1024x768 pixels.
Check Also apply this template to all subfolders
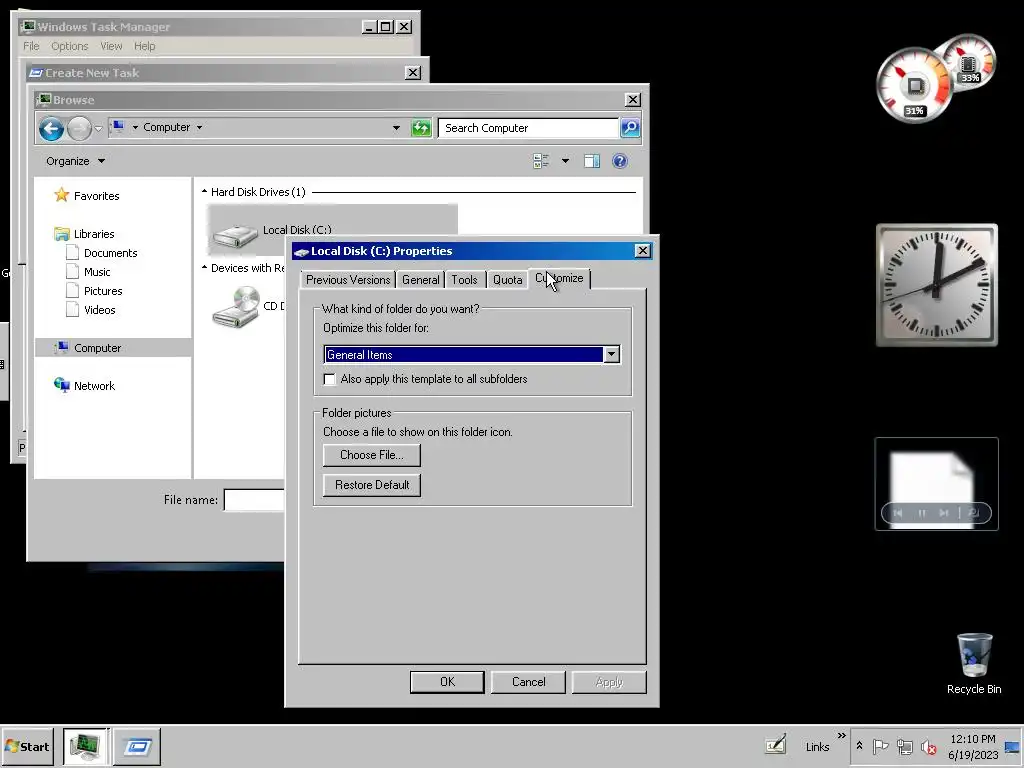(x=330, y=379)
